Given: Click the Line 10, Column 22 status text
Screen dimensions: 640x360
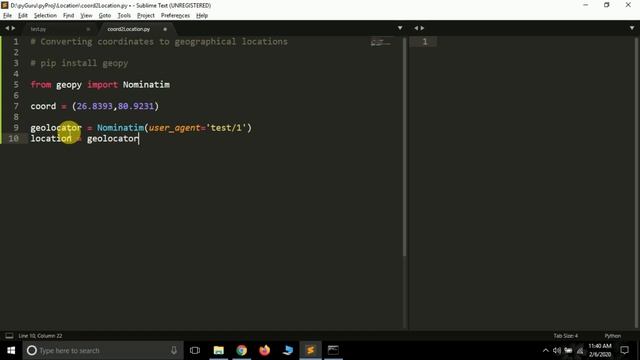Looking at the screenshot, I should [x=40, y=336].
